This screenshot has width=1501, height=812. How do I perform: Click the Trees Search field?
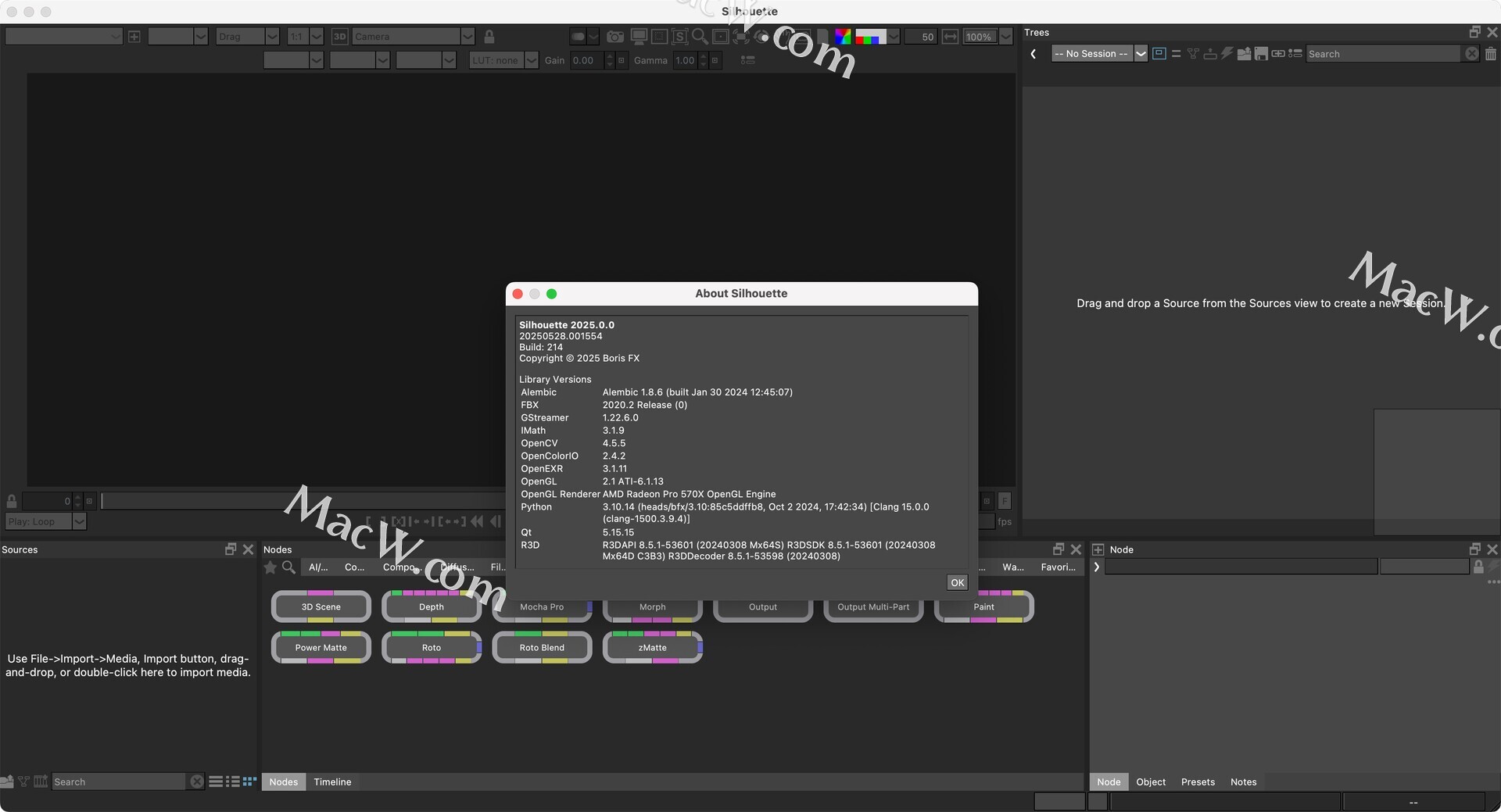tap(1382, 54)
